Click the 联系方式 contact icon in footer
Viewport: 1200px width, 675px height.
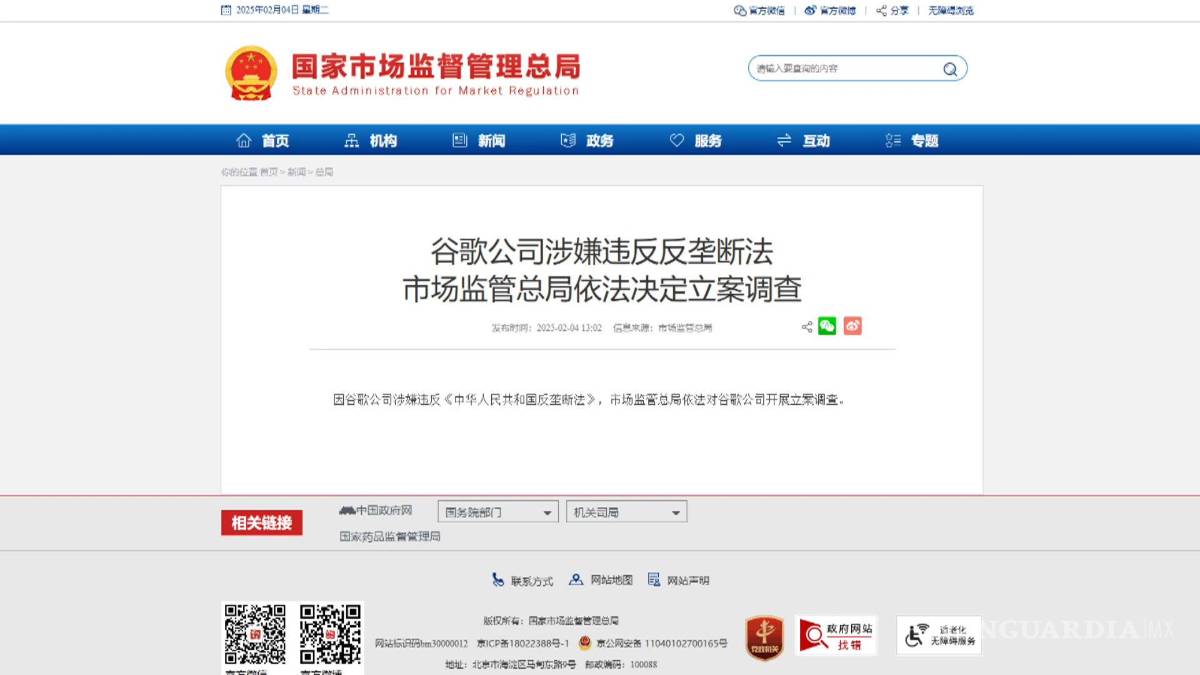[x=496, y=579]
